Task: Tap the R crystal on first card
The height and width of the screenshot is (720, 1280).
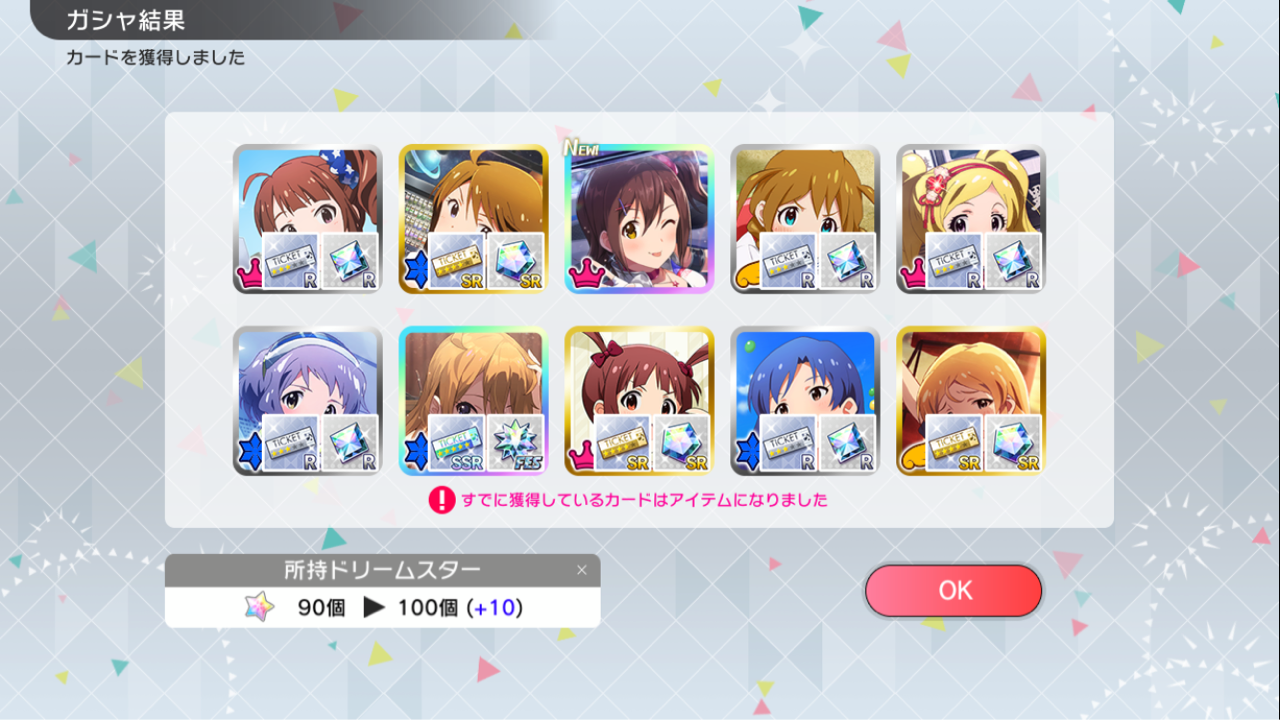Action: [x=350, y=261]
